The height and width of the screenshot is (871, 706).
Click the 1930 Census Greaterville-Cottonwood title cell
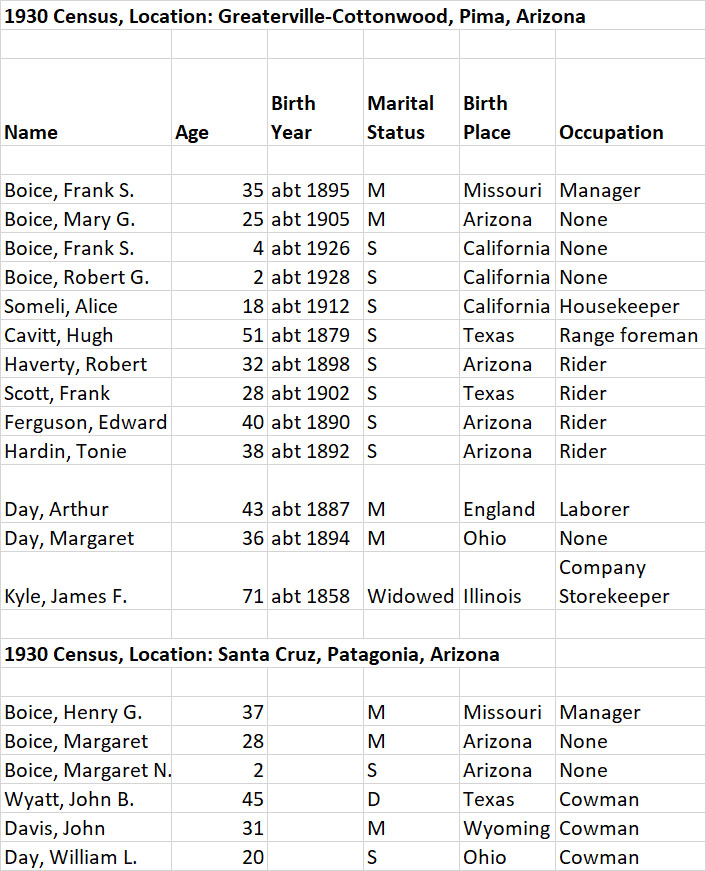pyautogui.click(x=295, y=17)
